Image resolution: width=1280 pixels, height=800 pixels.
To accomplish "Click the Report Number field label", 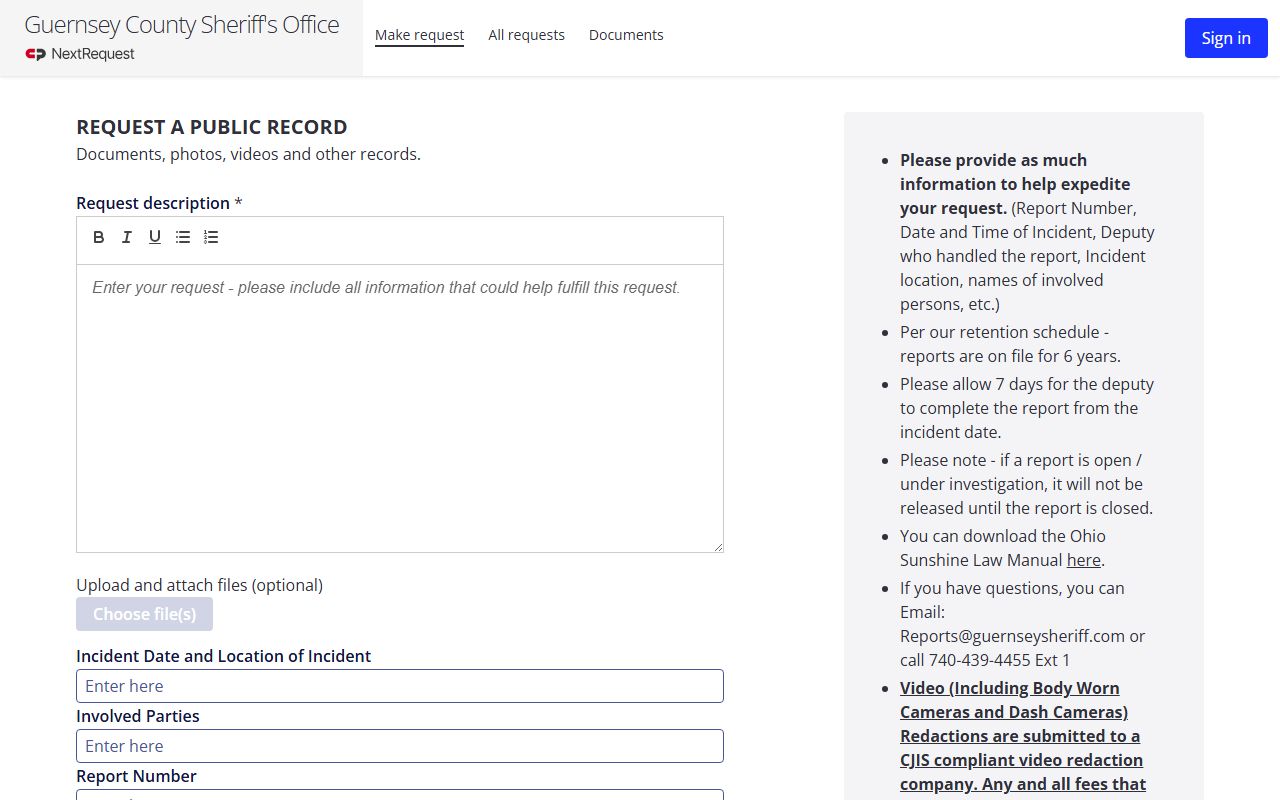I will 136,776.
